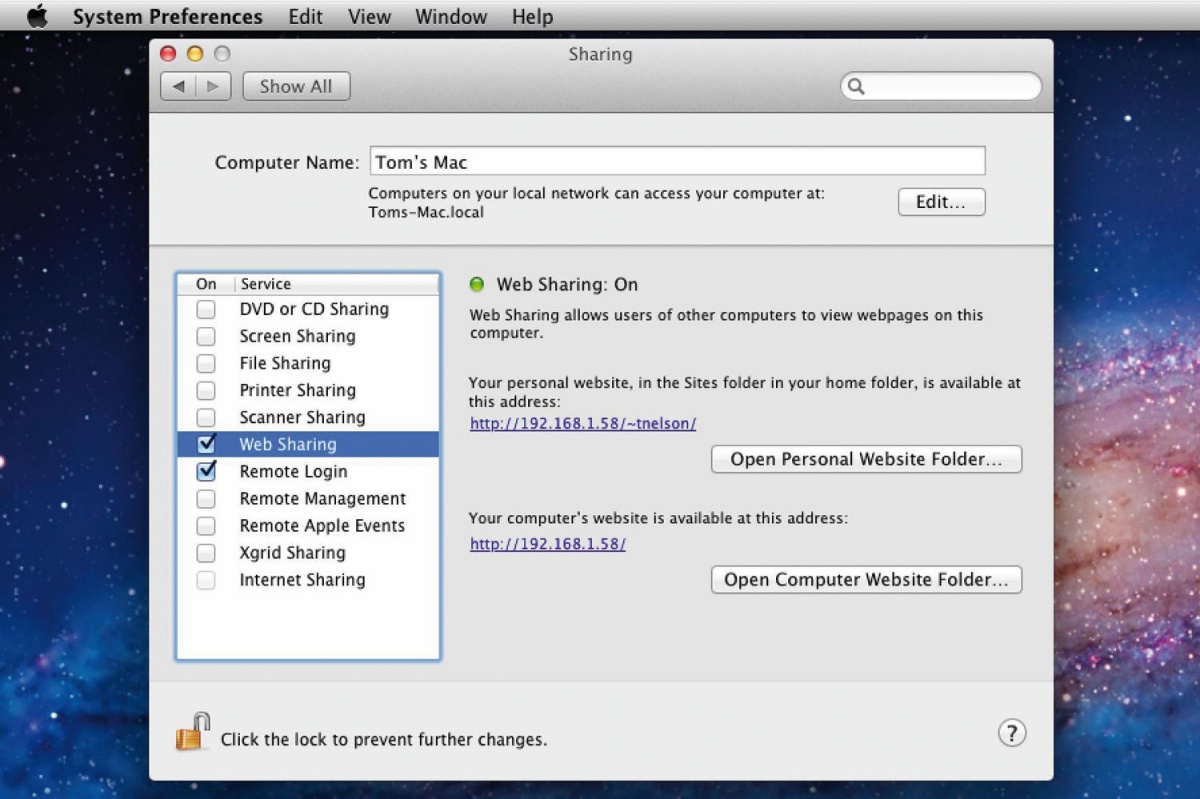Open the Help menu
Image resolution: width=1200 pixels, height=799 pixels.
[x=532, y=17]
